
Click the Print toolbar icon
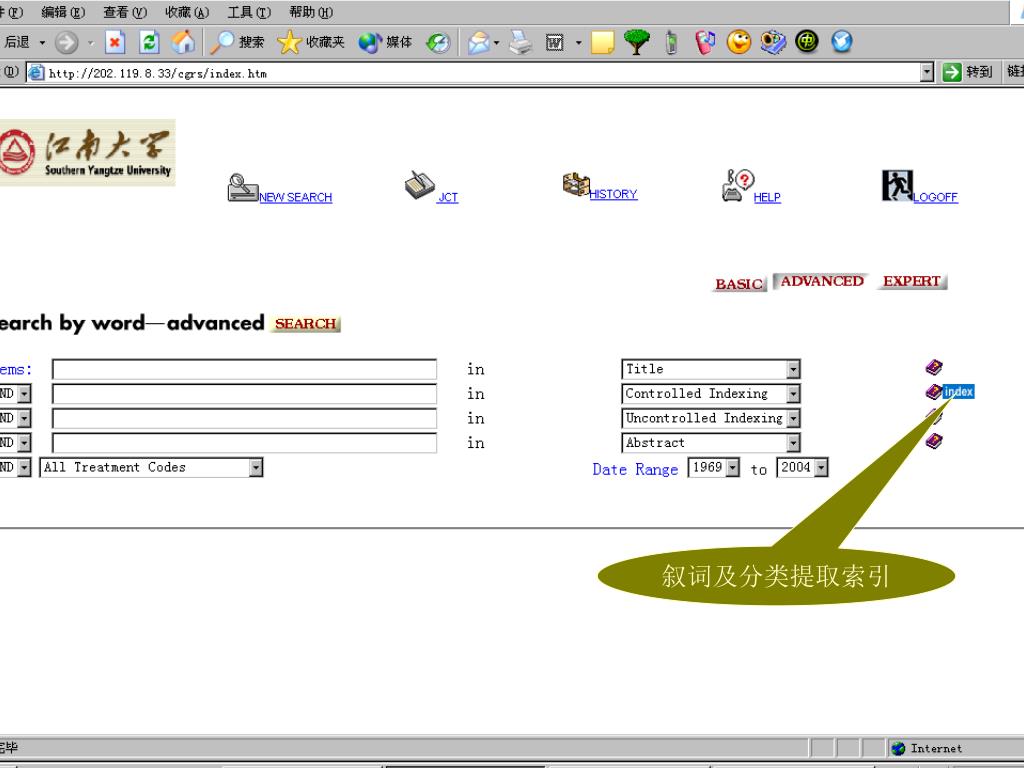[520, 42]
